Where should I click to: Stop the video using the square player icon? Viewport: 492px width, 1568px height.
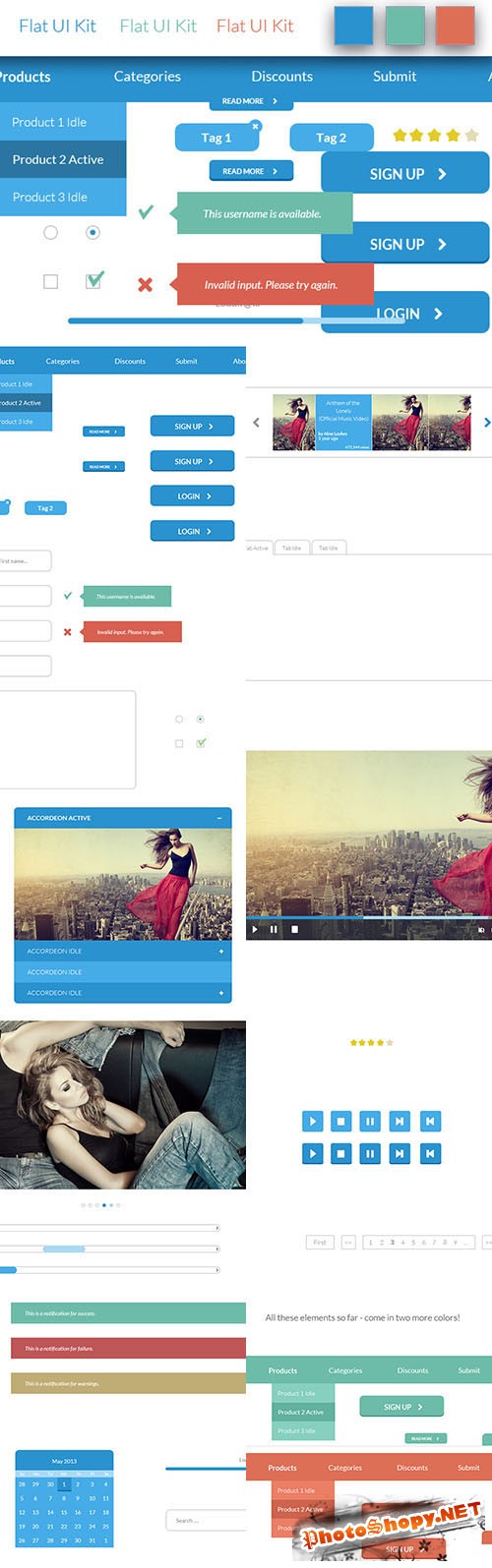tap(294, 929)
